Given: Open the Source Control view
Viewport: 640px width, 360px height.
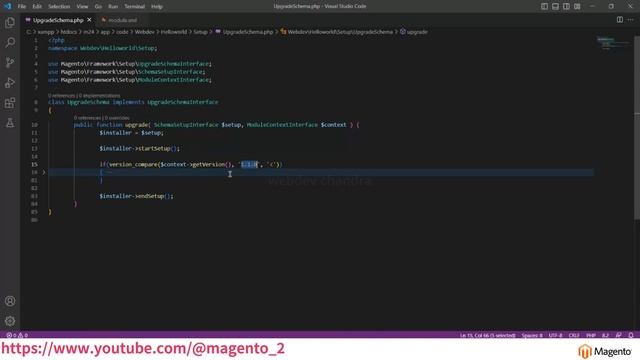Looking at the screenshot, I should click(x=10, y=62).
